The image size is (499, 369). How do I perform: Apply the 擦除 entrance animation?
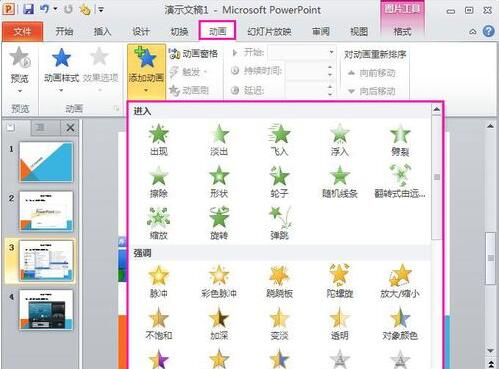pos(159,182)
